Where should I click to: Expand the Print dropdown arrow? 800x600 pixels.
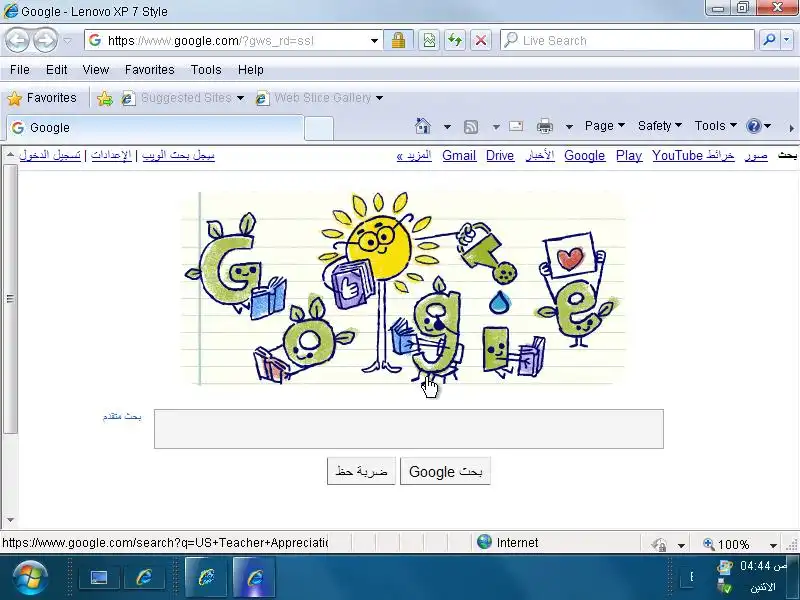point(569,127)
